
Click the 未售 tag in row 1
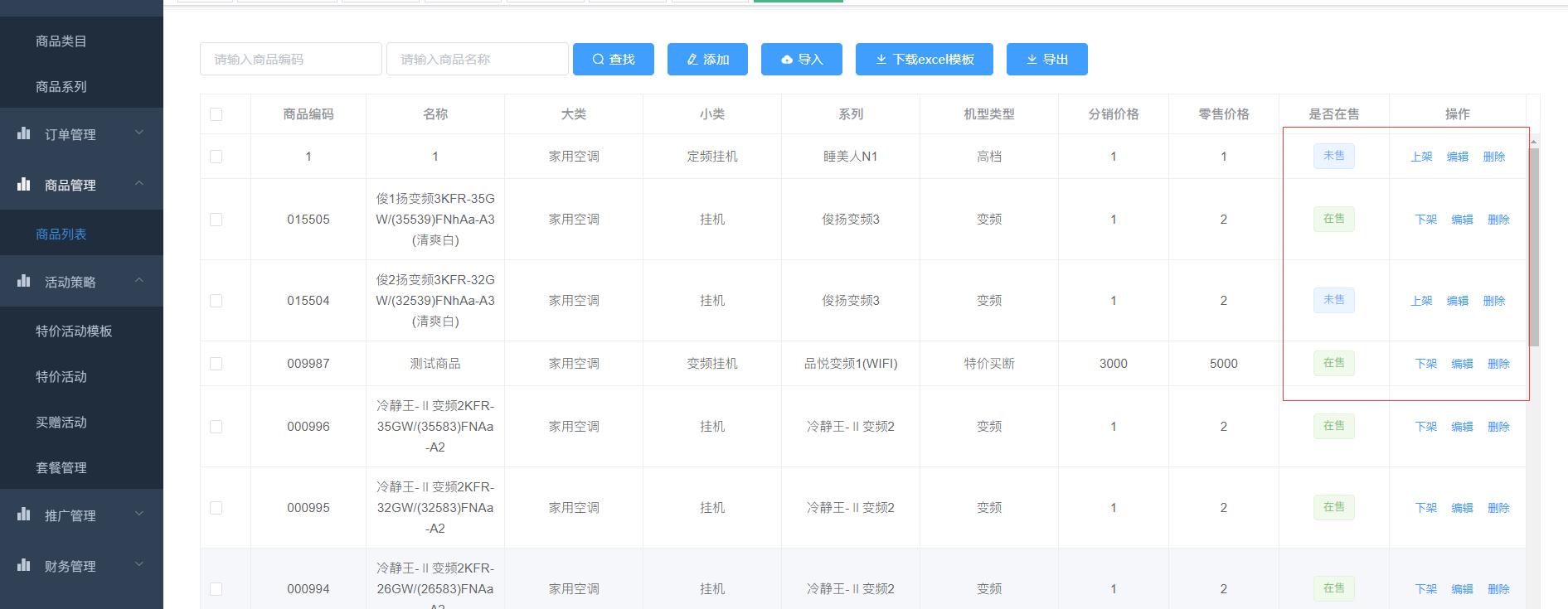click(x=1333, y=156)
